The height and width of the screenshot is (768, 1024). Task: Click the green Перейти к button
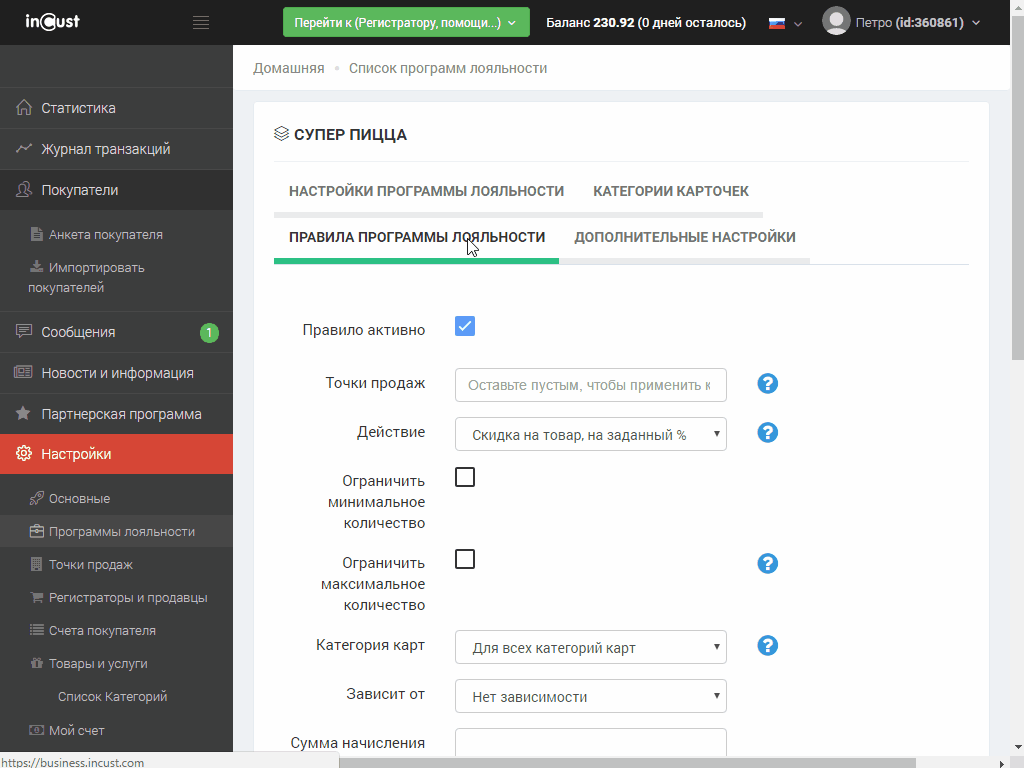tap(406, 22)
